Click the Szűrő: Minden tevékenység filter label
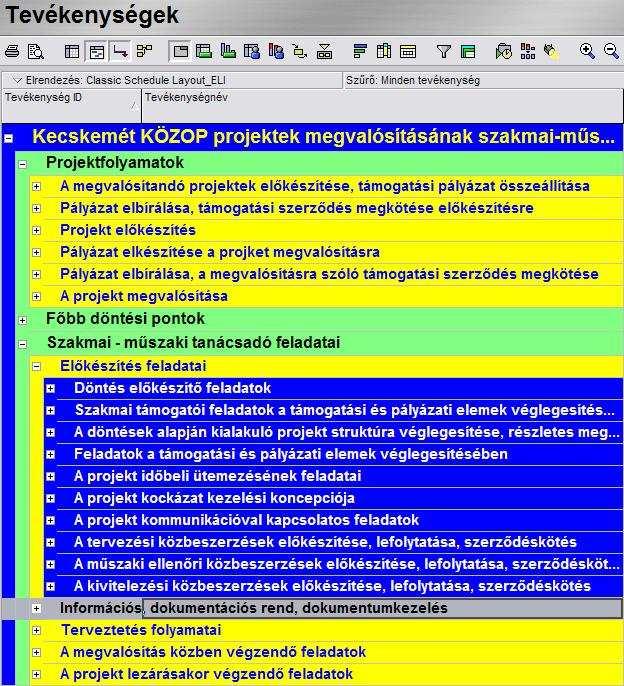The height and width of the screenshot is (686, 624). click(x=413, y=80)
